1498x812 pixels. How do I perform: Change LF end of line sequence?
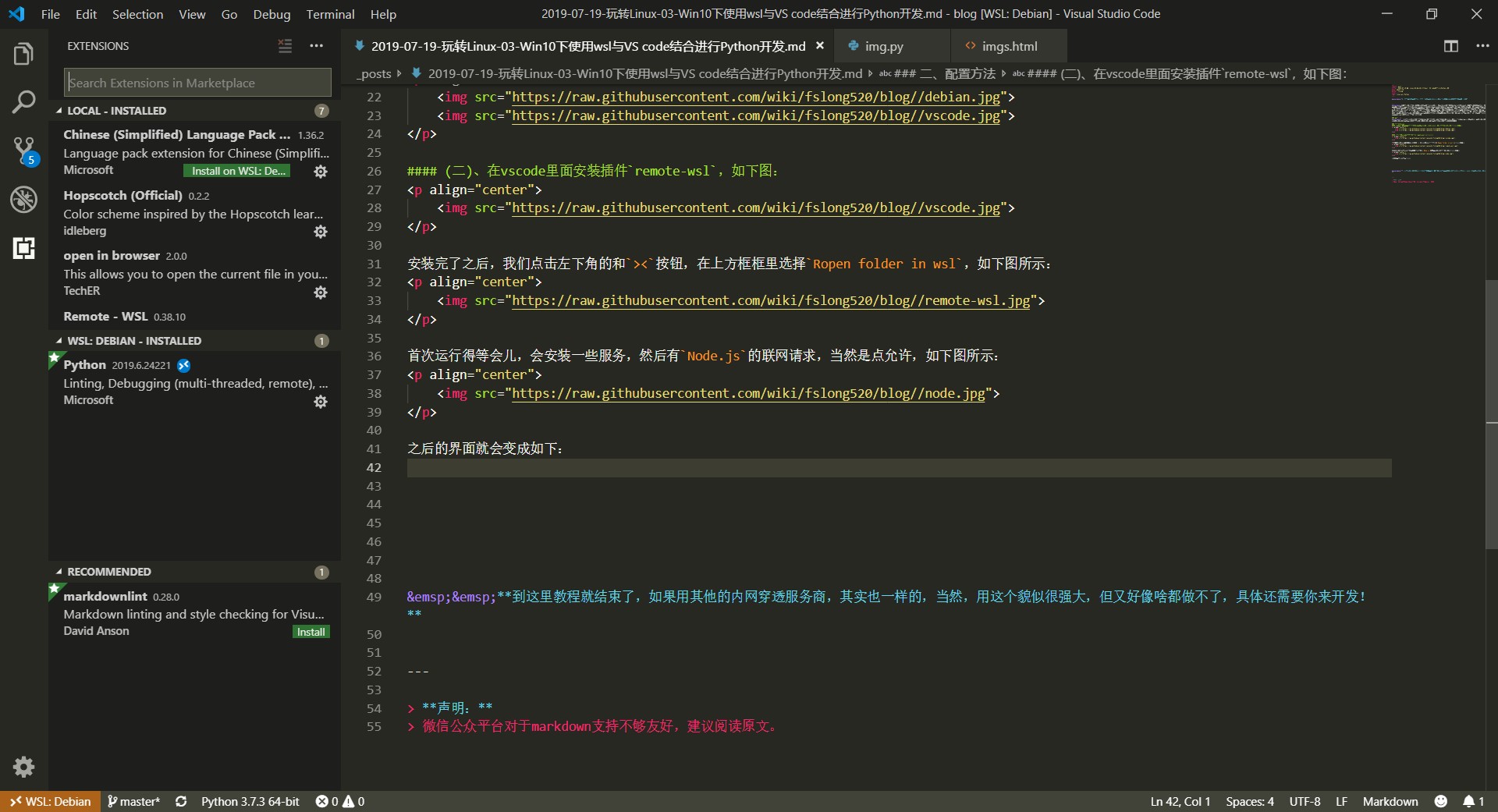pyautogui.click(x=1341, y=801)
